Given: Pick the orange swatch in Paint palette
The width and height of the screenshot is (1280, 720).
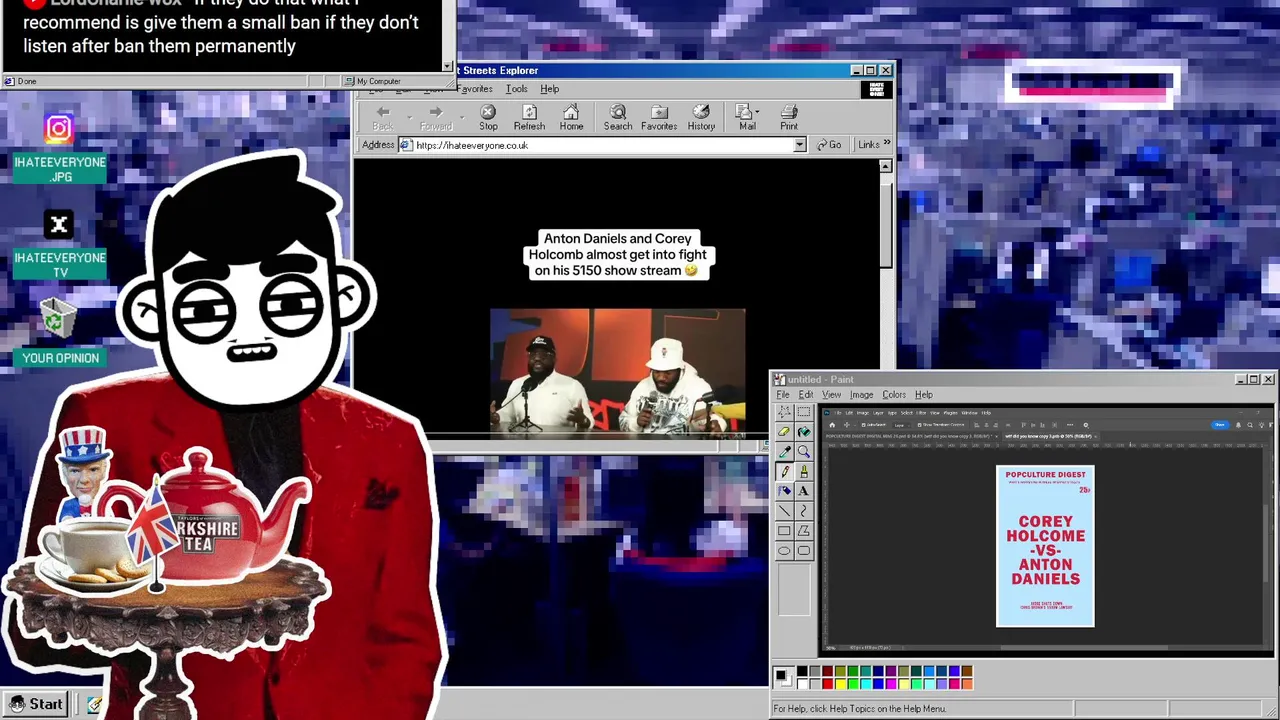Looking at the screenshot, I should click(966, 684).
